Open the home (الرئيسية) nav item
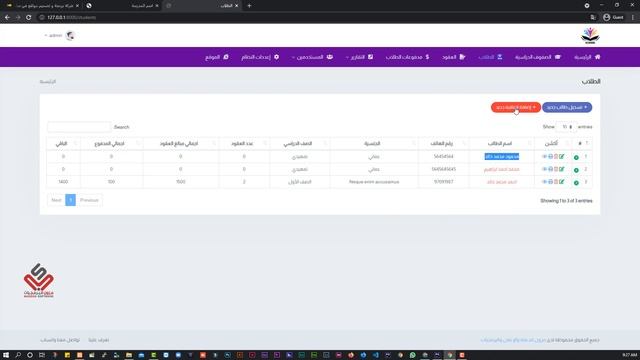This screenshot has width=640, height=360. (587, 57)
